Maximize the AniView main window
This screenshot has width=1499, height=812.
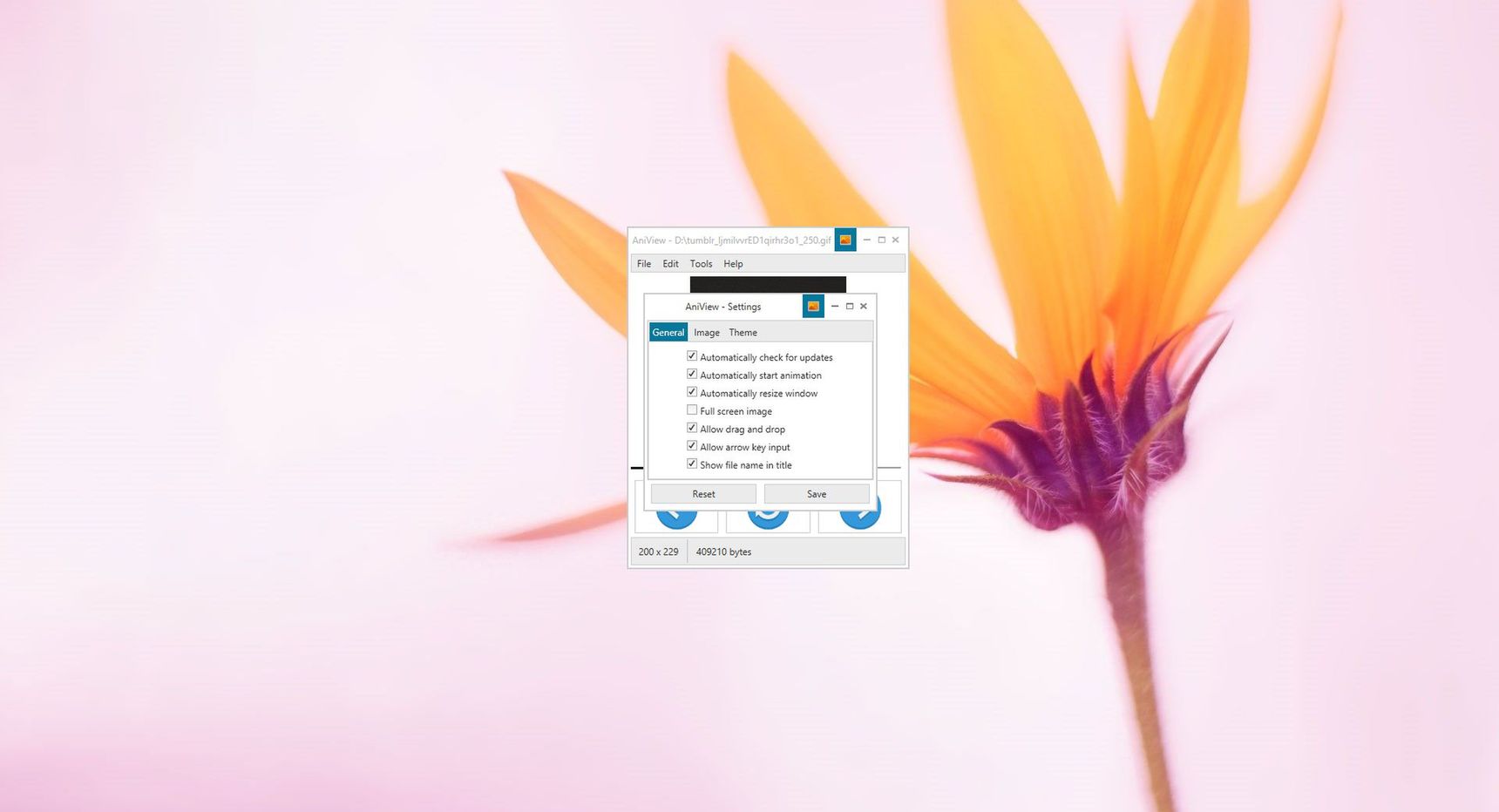click(x=881, y=240)
